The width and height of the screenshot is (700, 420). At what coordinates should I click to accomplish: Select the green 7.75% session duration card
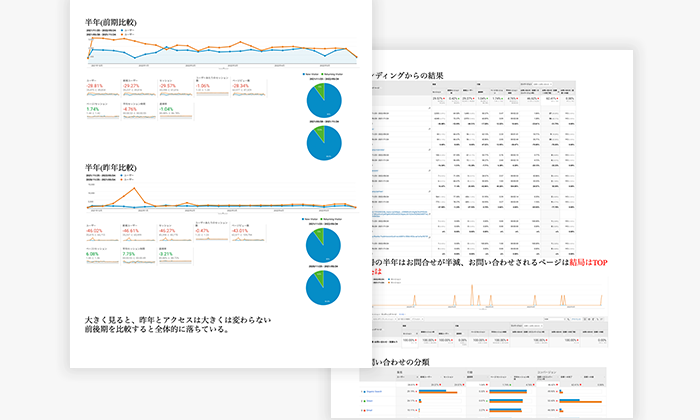(134, 254)
